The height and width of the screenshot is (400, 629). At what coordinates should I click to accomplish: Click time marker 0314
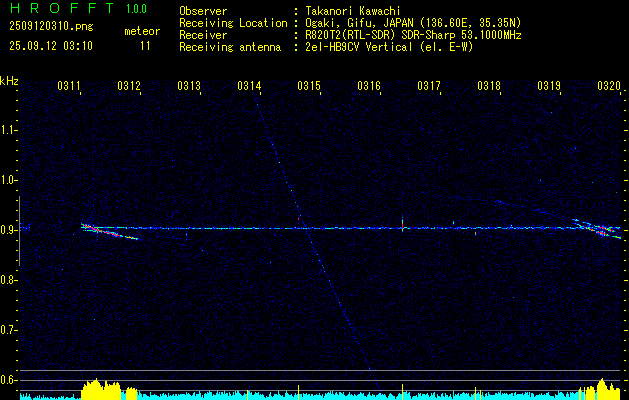[x=249, y=86]
